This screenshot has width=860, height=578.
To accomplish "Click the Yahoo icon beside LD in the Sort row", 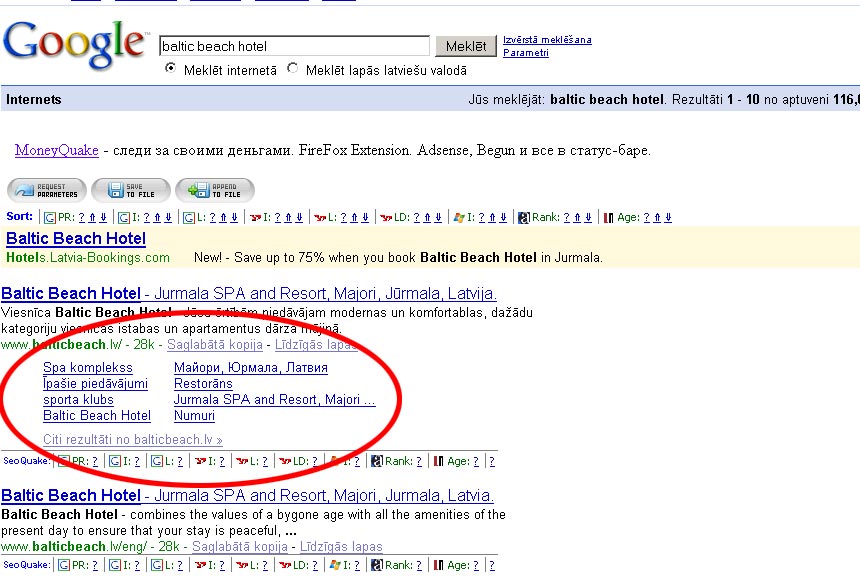I will coord(386,218).
